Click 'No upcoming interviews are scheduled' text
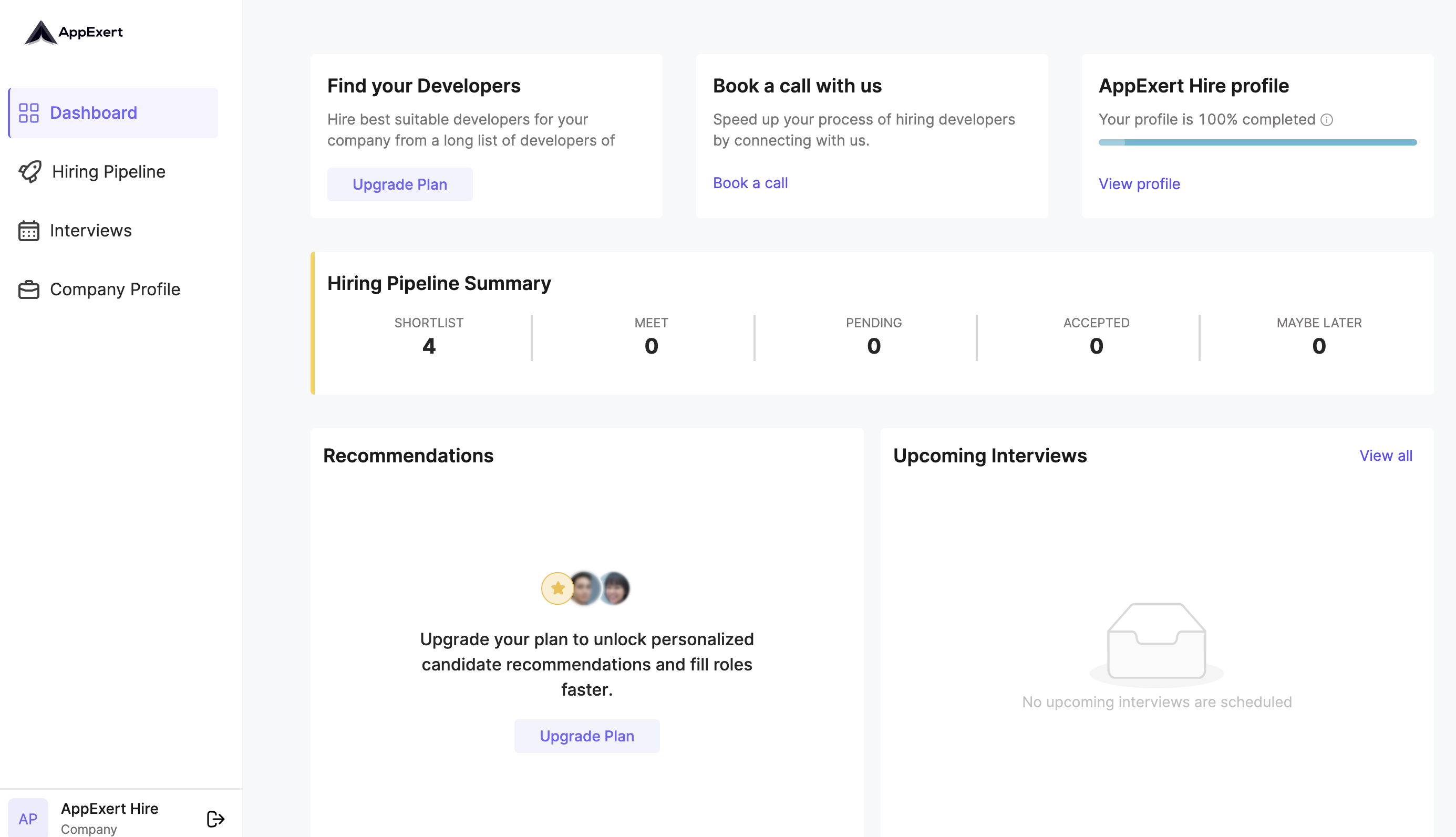This screenshot has height=837, width=1456. 1156,702
